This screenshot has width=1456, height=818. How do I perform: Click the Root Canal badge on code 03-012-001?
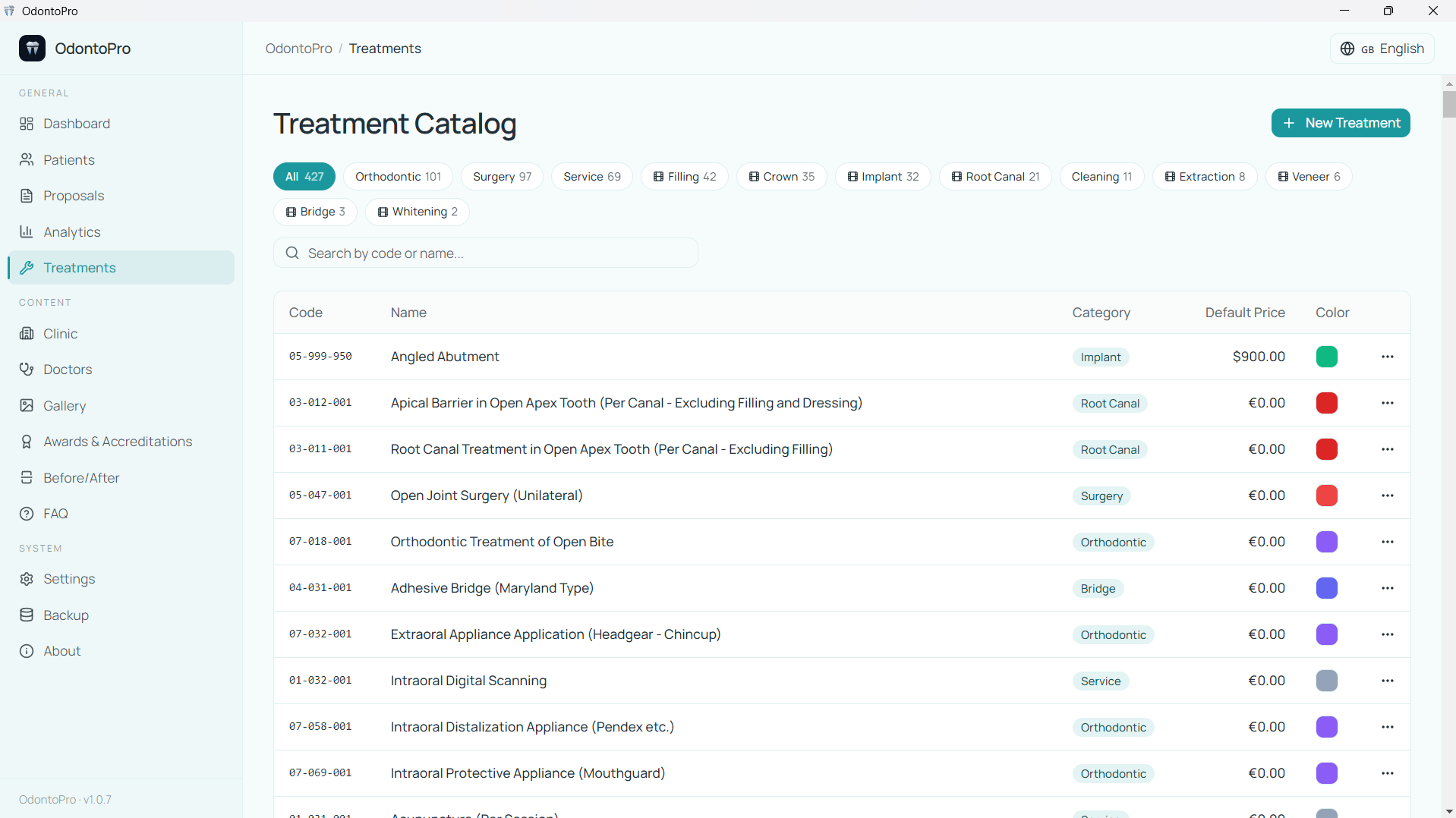coord(1110,404)
